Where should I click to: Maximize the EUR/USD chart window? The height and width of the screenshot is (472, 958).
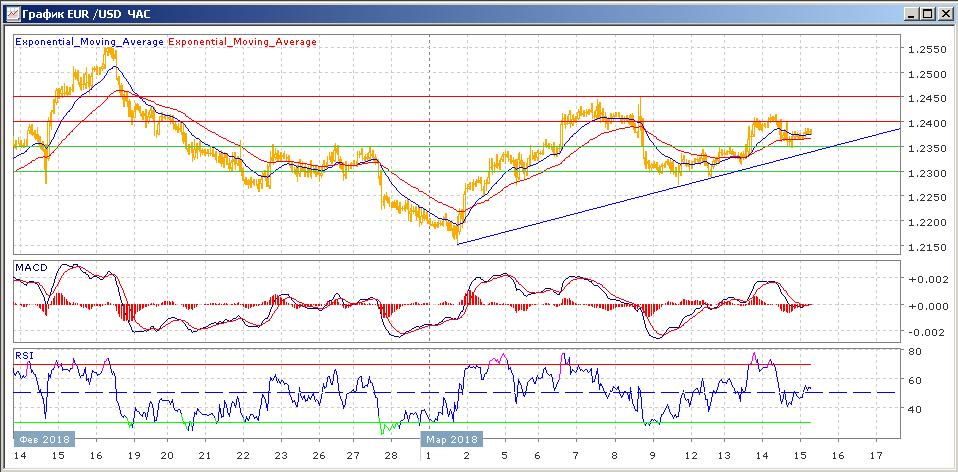coord(926,13)
